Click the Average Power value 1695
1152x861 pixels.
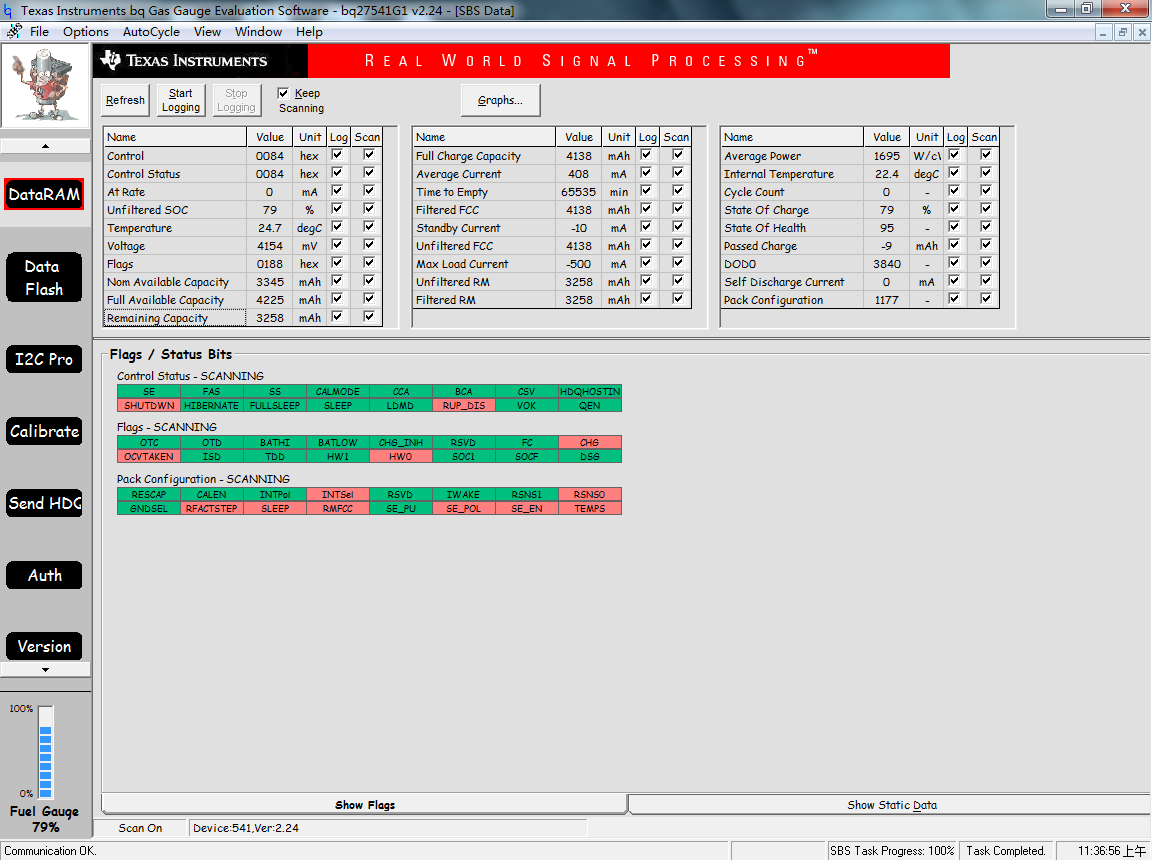click(x=887, y=156)
